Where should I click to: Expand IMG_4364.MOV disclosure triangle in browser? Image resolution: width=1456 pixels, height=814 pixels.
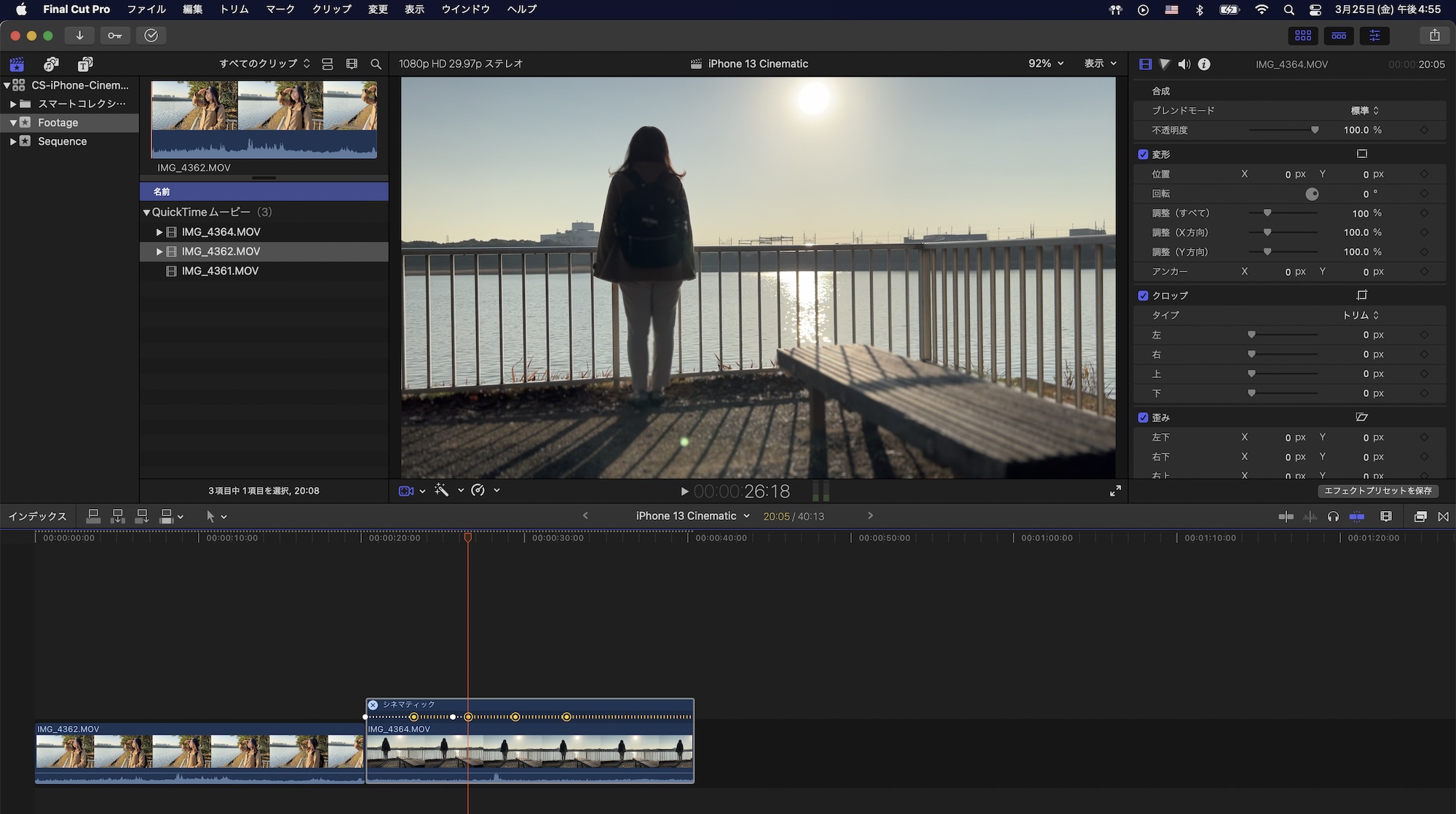pos(159,232)
